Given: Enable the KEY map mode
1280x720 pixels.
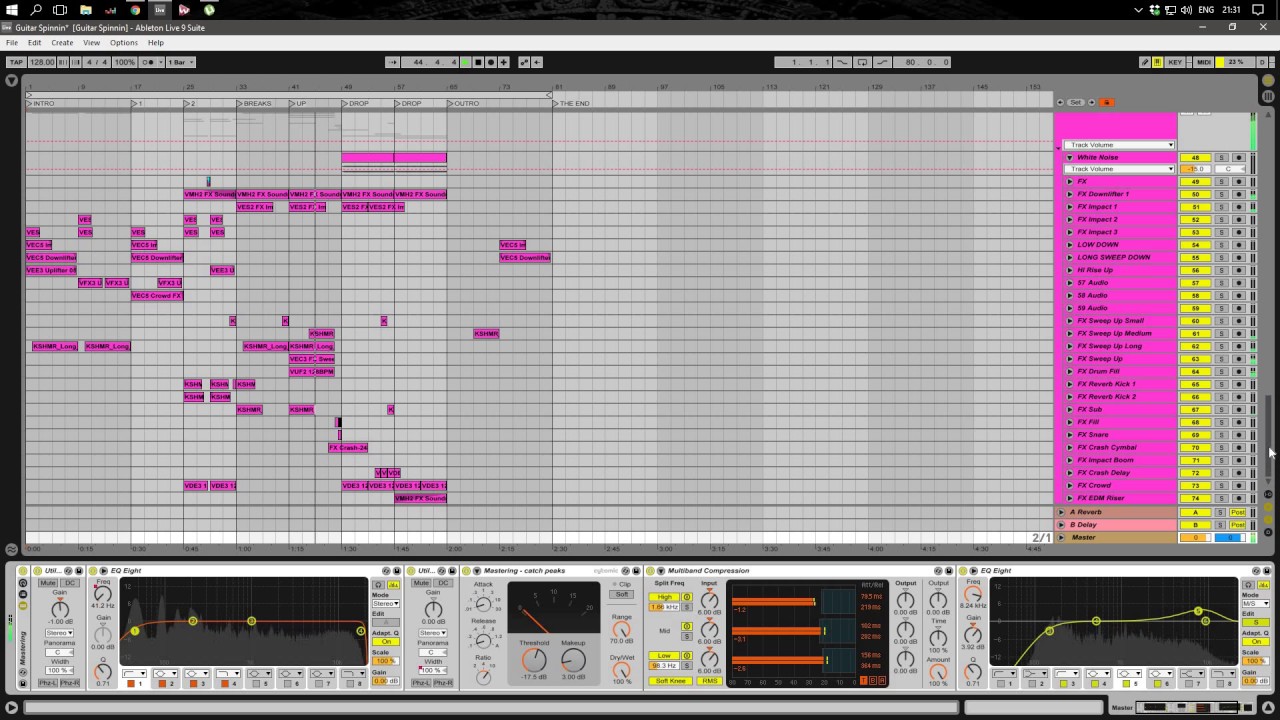Looking at the screenshot, I should pyautogui.click(x=1175, y=62).
